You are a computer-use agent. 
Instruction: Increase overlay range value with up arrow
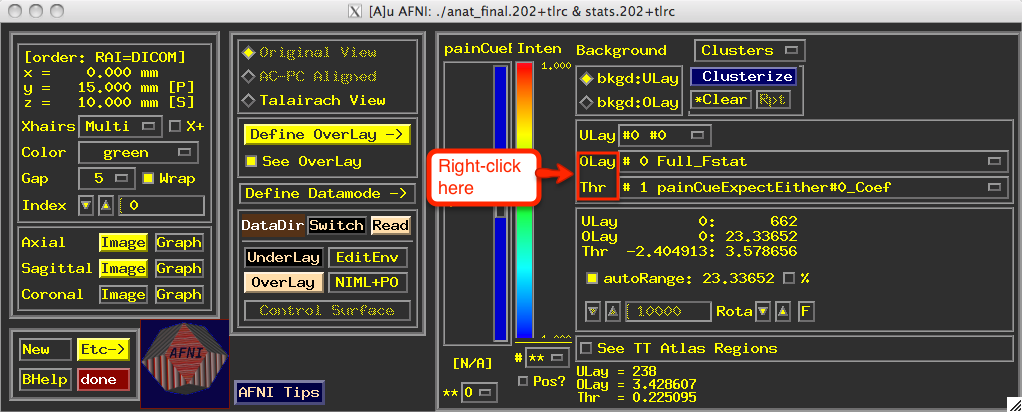pyautogui.click(x=612, y=311)
